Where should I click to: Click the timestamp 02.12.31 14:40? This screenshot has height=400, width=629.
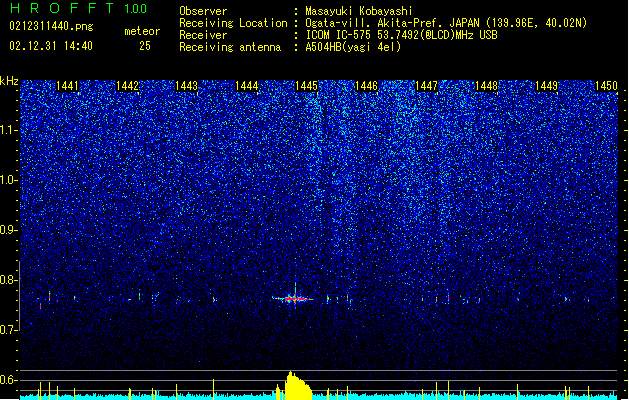(51, 46)
